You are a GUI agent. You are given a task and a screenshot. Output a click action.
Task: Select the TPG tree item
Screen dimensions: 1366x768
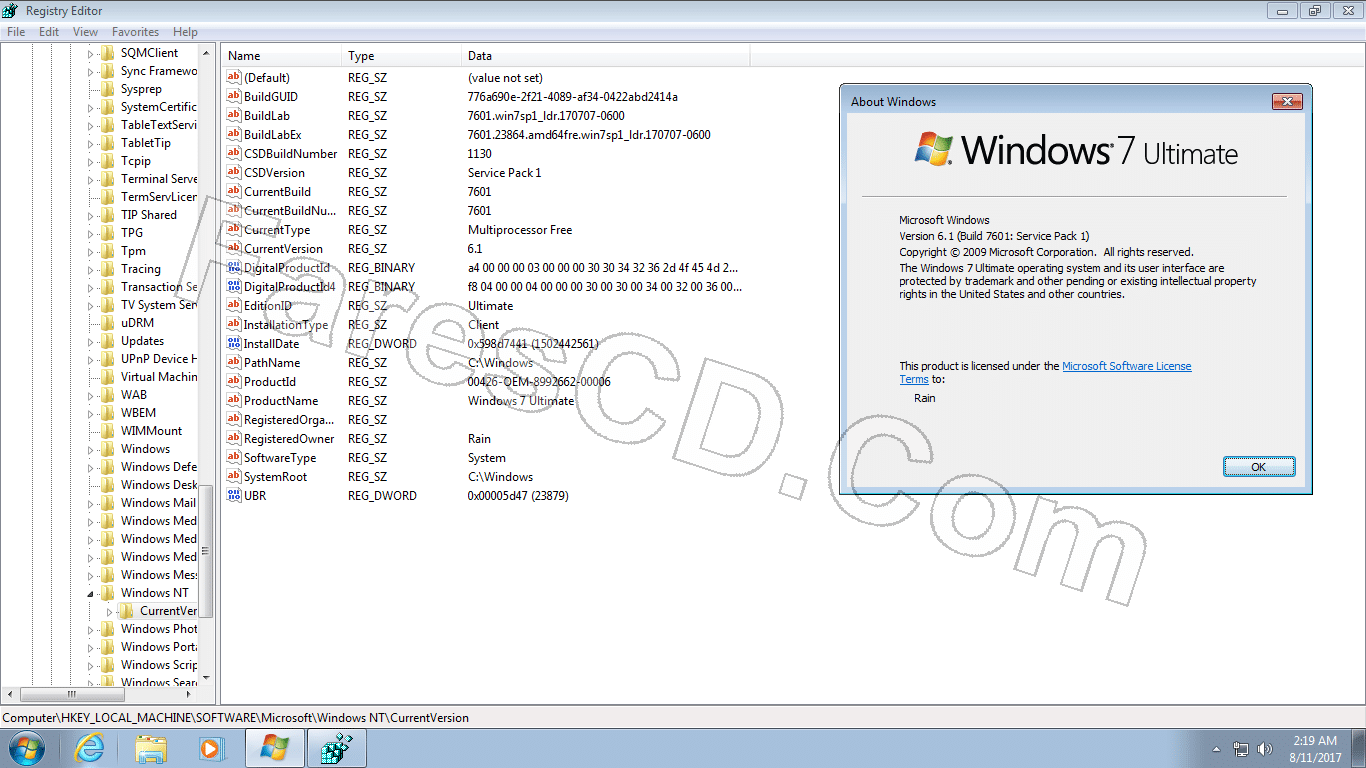point(132,233)
